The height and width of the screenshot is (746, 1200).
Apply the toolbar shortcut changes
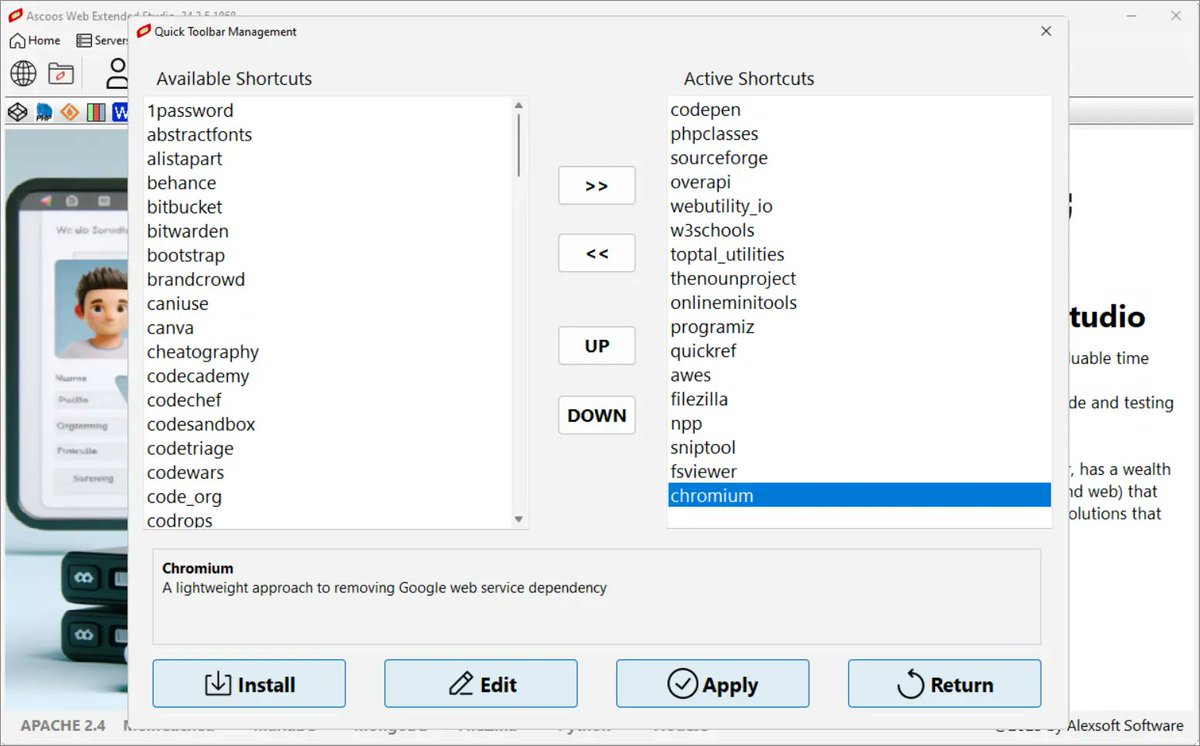click(x=712, y=683)
